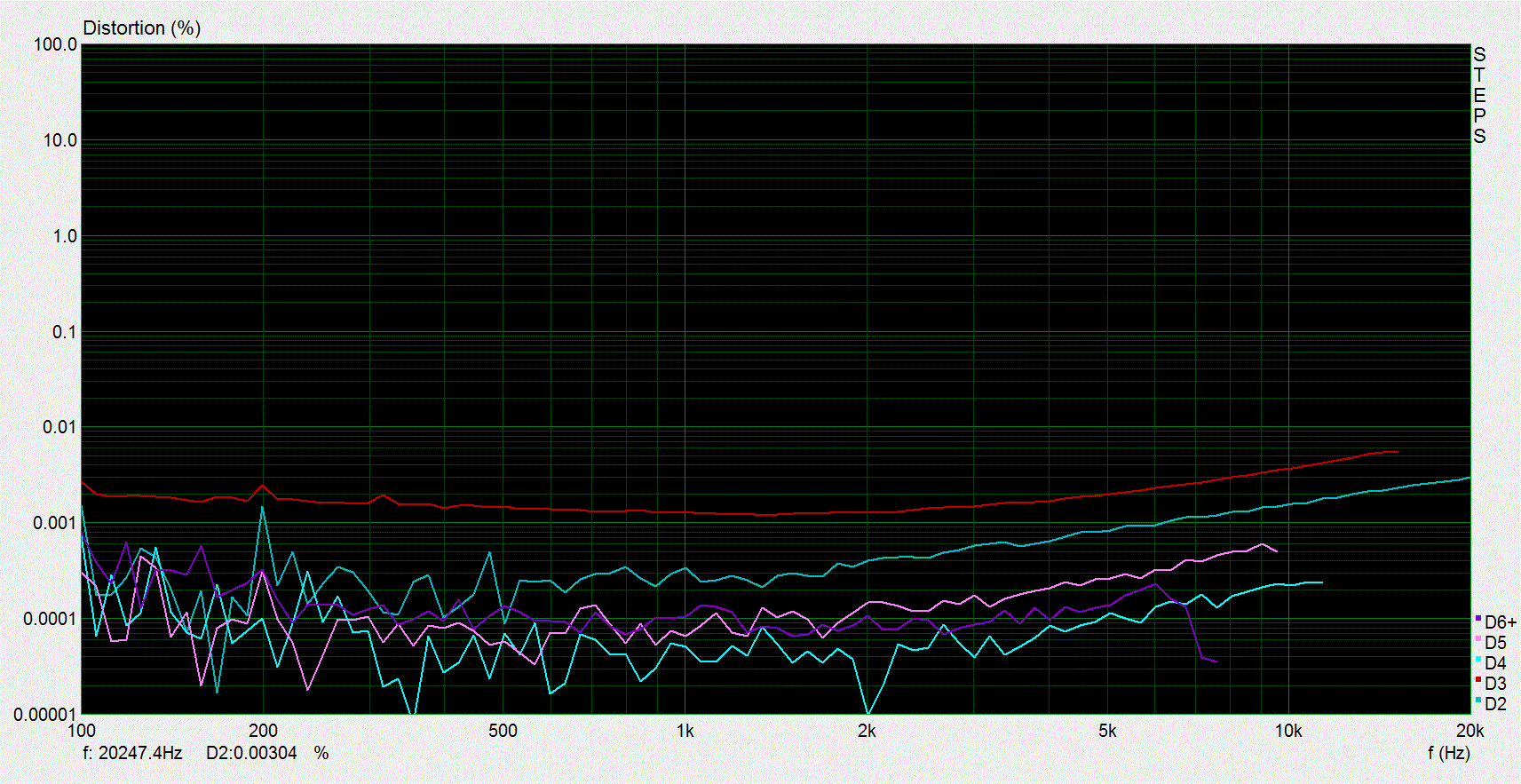
Task: Click the STEPS vertical label
Action: (1479, 95)
